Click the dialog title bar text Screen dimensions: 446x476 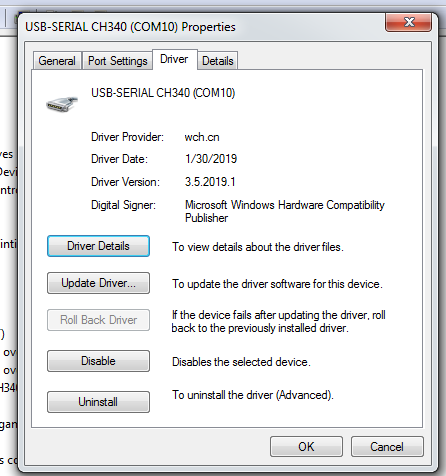coord(130,27)
